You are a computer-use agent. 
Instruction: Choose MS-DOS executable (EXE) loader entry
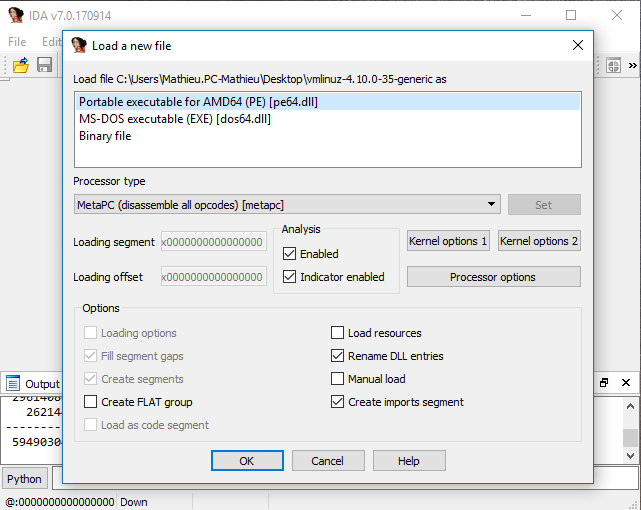(175, 119)
